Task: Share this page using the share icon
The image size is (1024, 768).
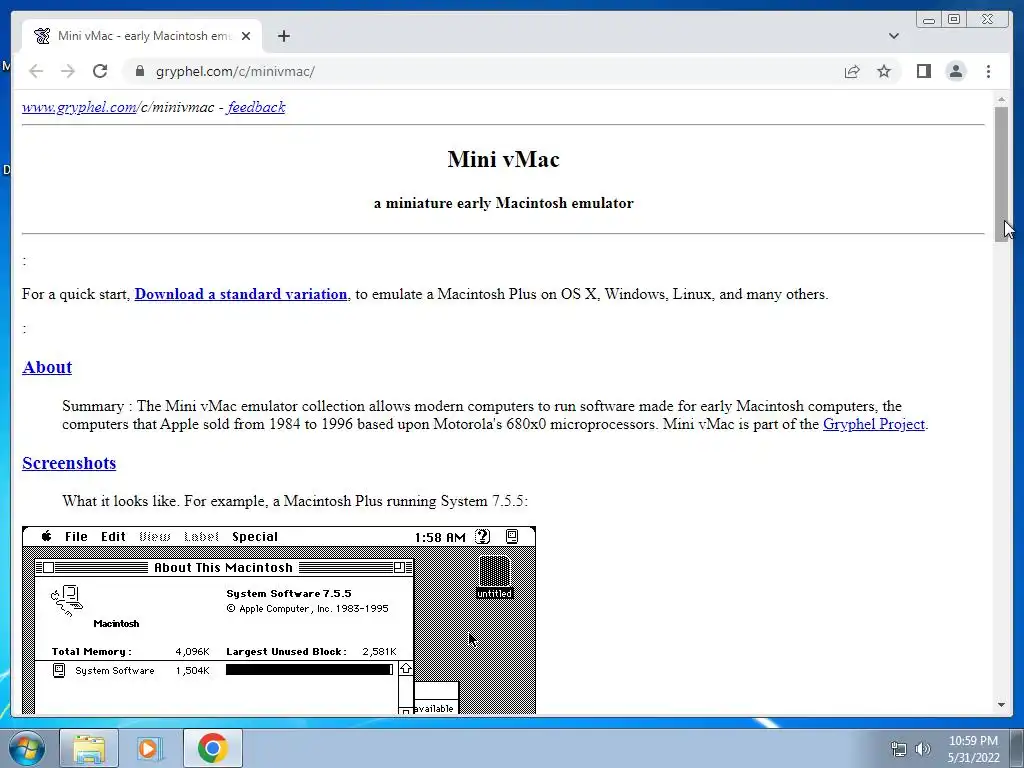Action: pos(852,71)
